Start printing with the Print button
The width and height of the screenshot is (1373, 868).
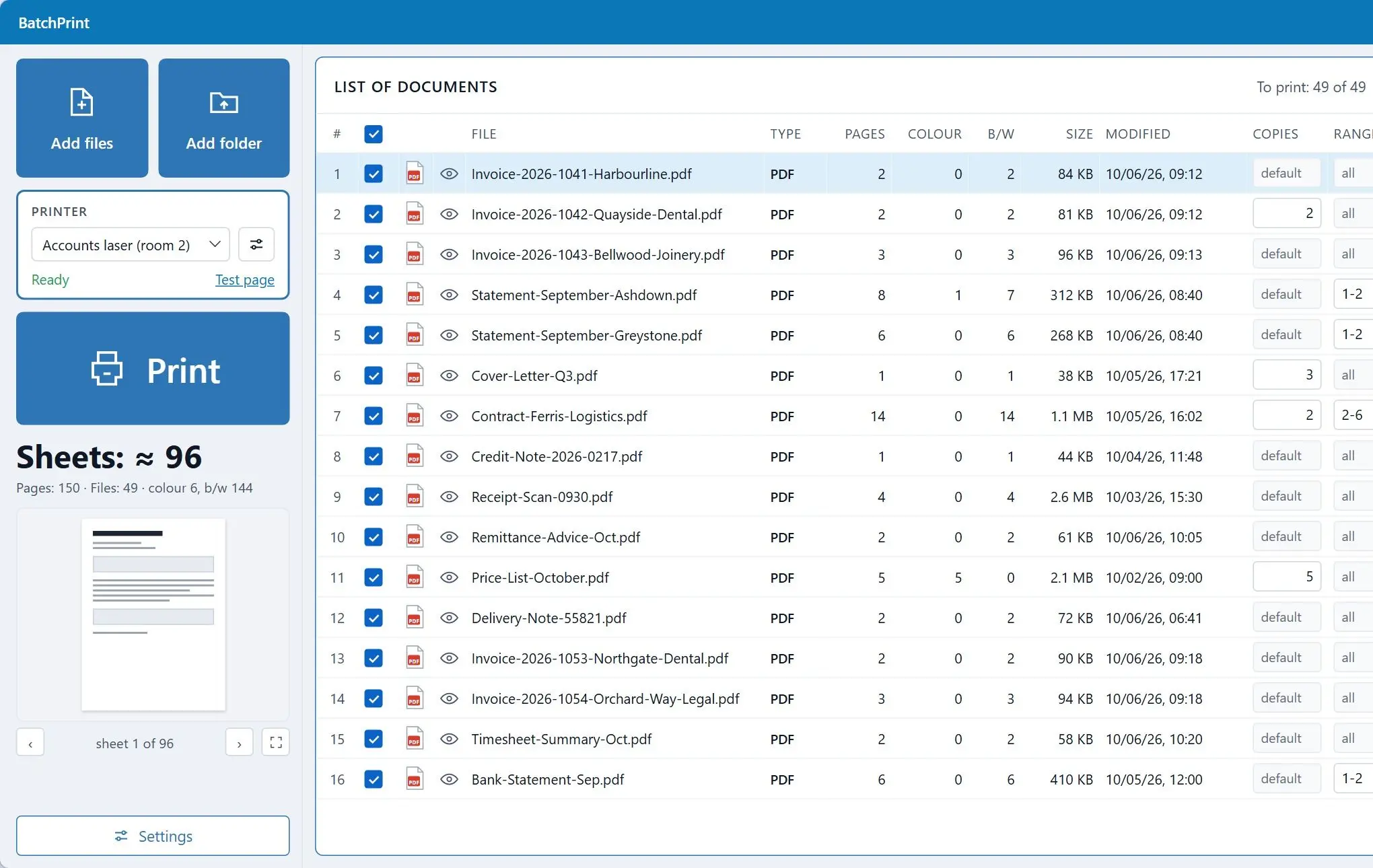coord(153,368)
